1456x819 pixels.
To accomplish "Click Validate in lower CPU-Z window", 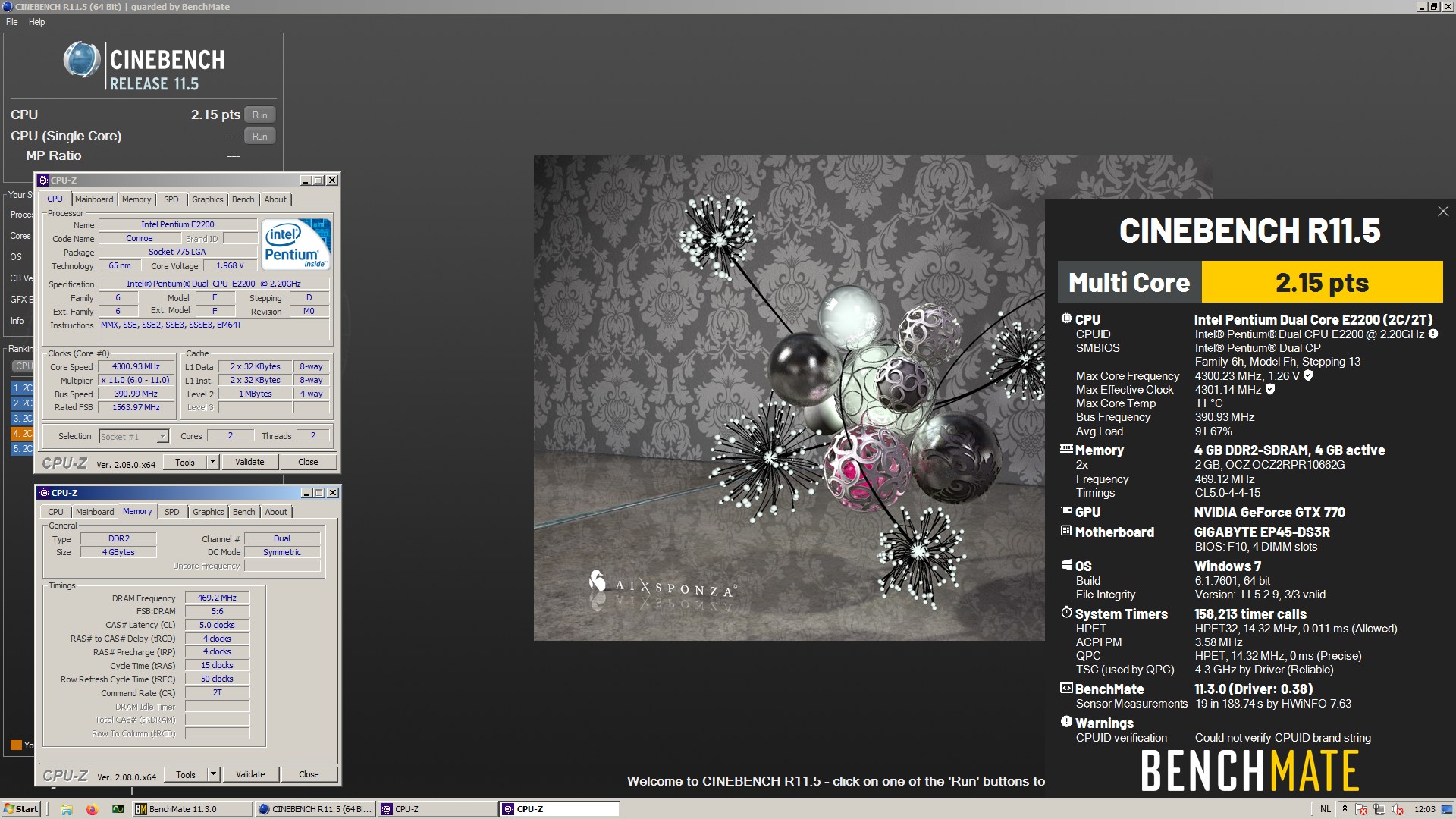I will [250, 774].
